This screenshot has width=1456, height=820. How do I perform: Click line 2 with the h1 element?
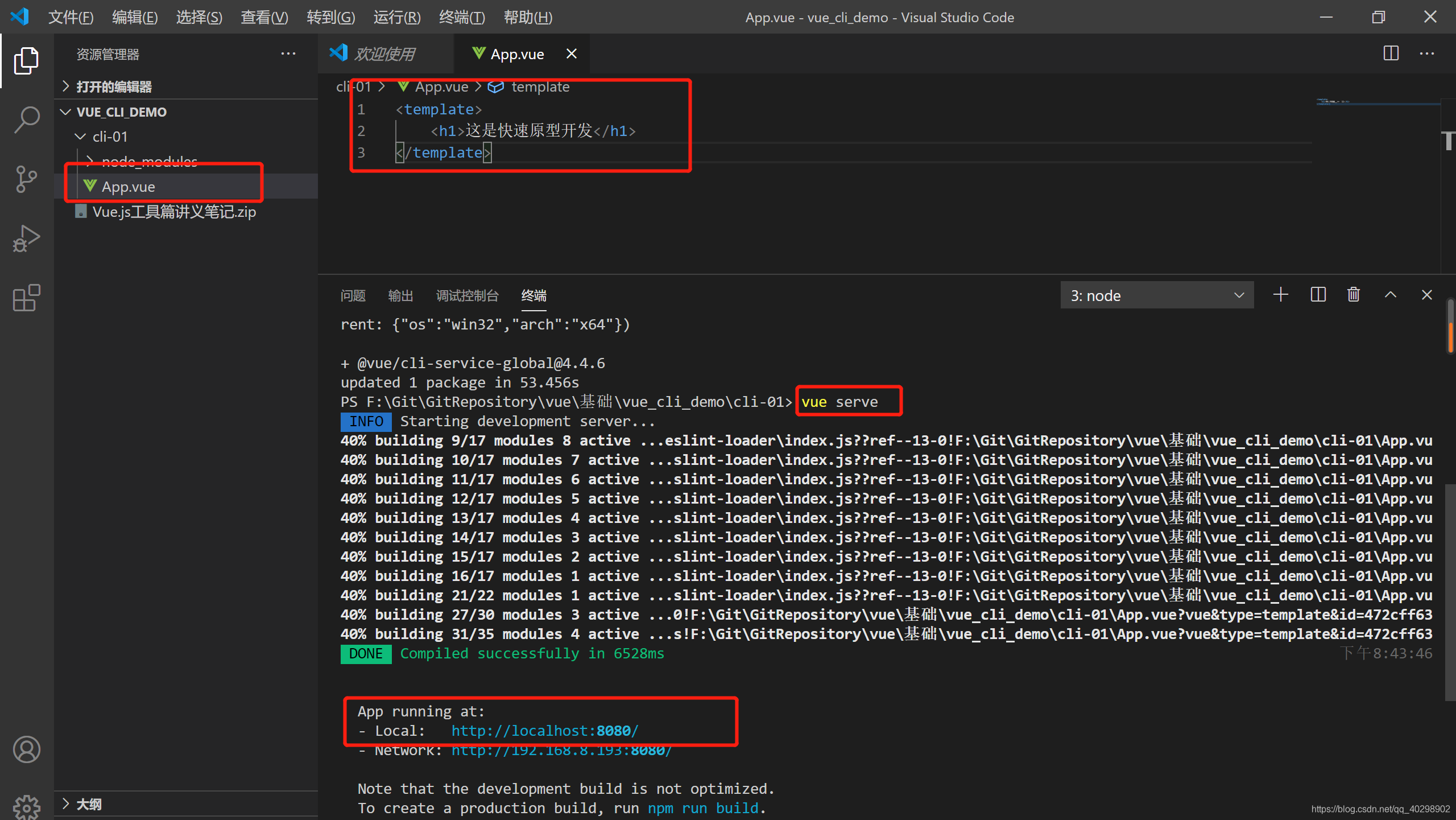(533, 131)
